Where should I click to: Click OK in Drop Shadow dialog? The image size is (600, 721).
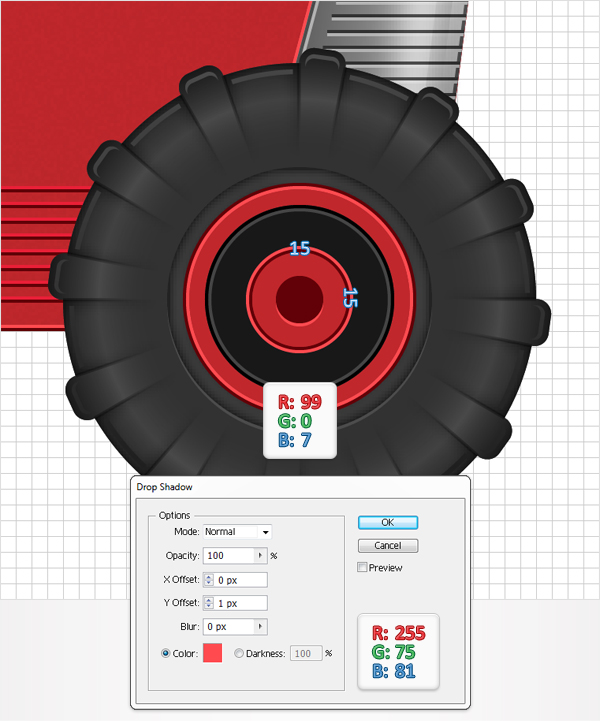[388, 522]
